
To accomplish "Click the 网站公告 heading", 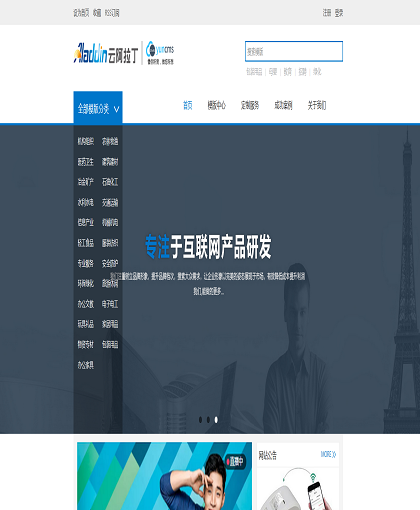I will (x=268, y=455).
